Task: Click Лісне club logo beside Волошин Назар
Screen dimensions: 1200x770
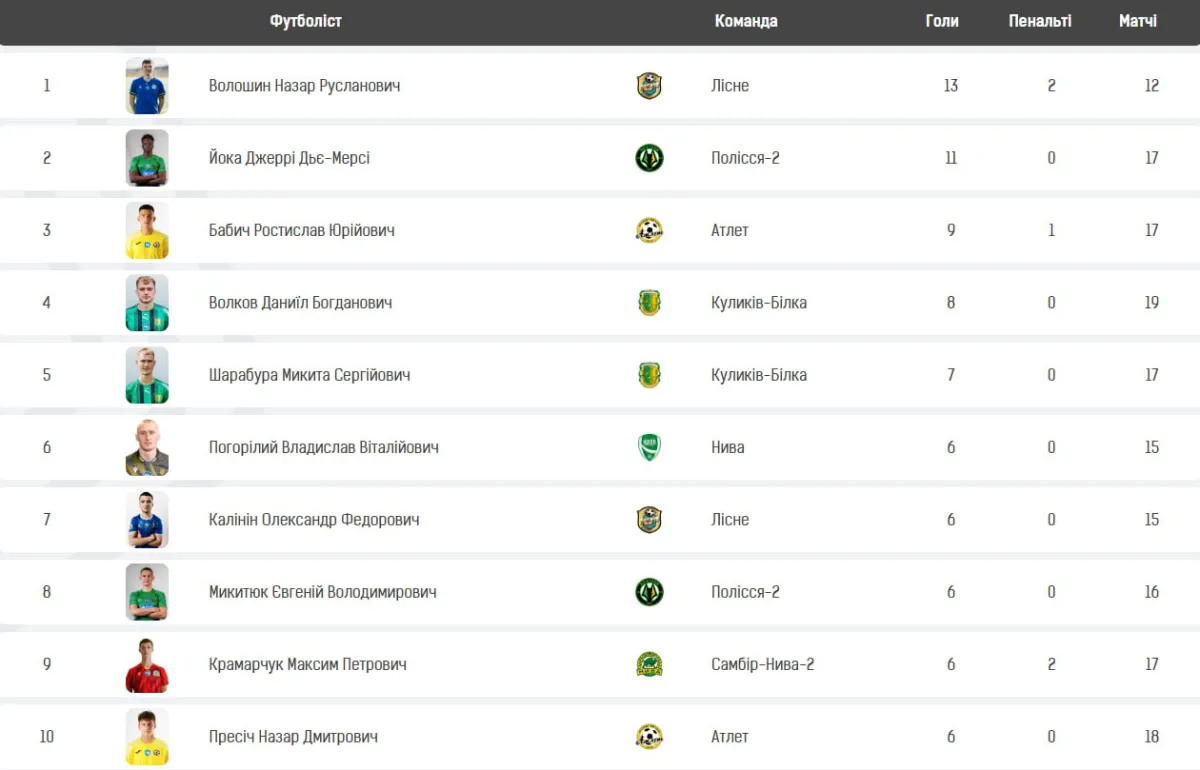Action: point(649,86)
